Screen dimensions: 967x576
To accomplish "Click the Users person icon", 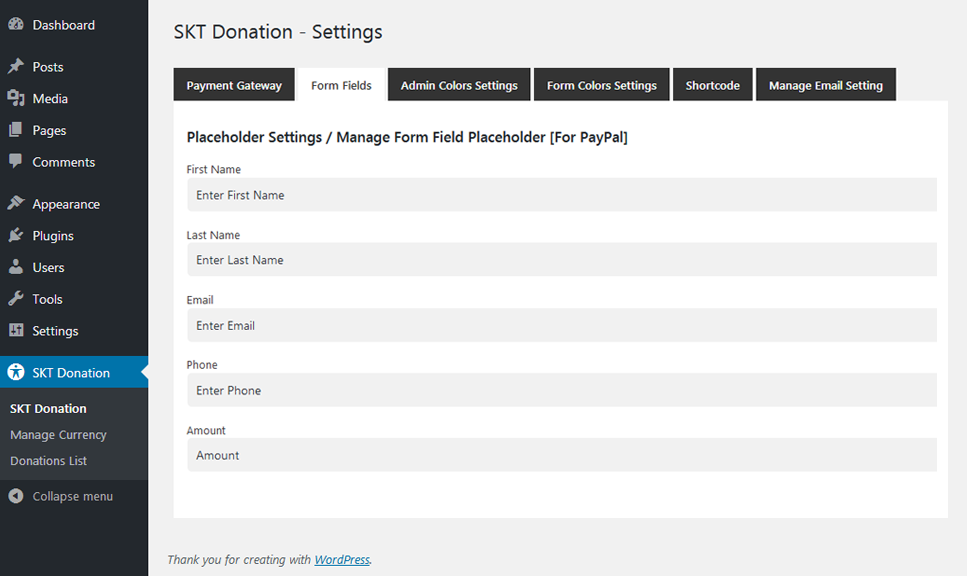I will (16, 267).
